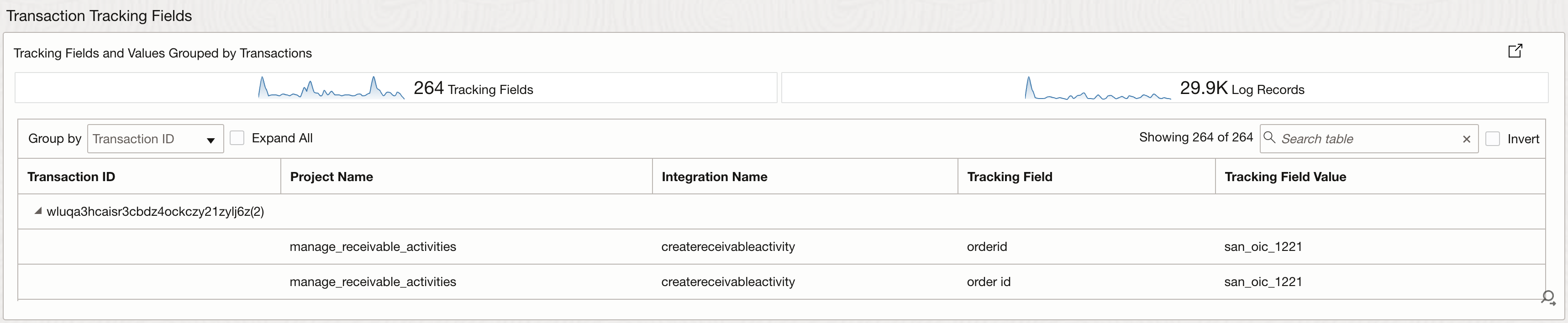Click the Tracking Fields sparkline chart

pos(331,88)
